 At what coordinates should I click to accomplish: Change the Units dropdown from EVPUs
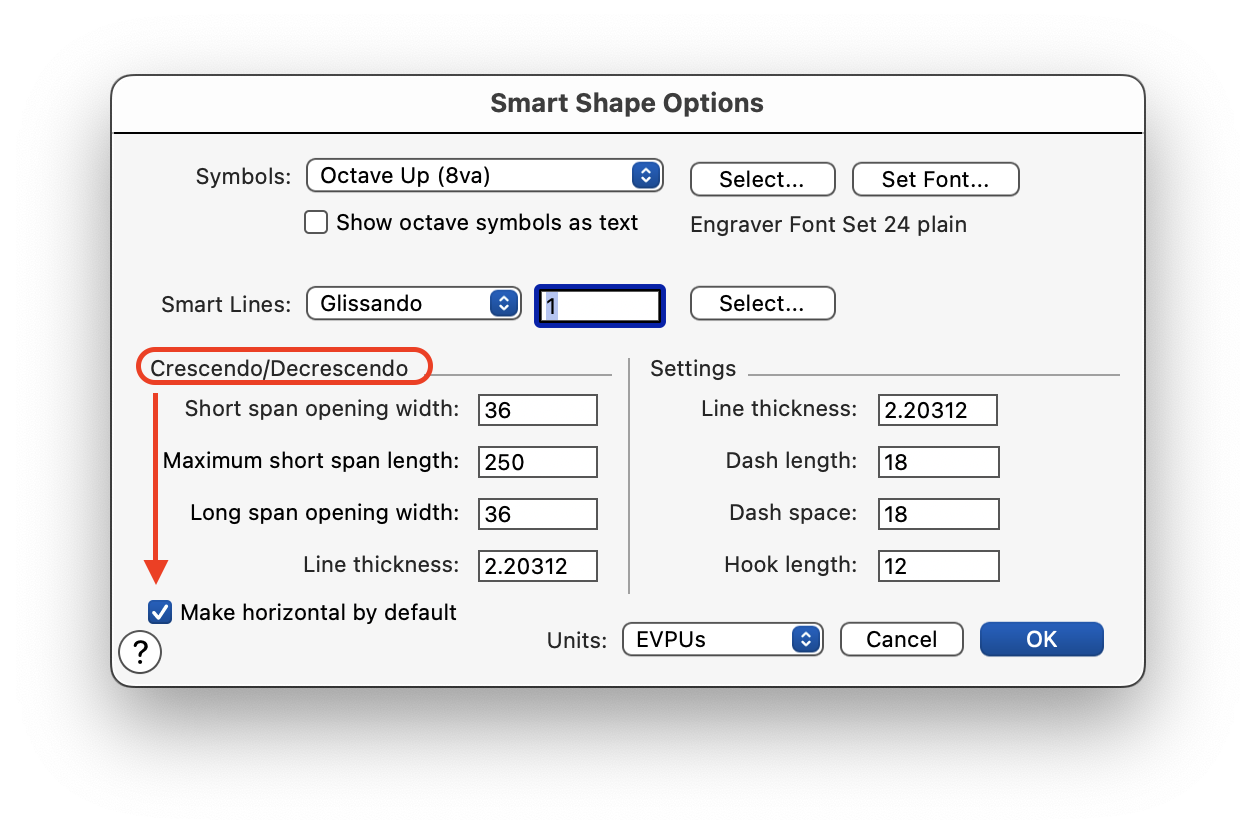[722, 640]
